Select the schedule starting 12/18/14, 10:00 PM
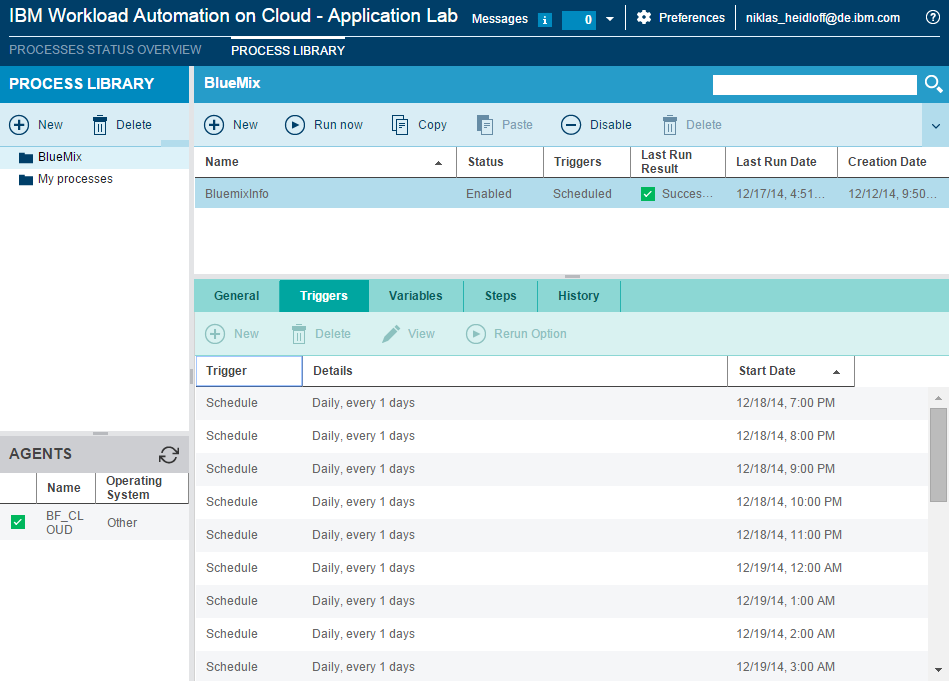This screenshot has height=681, width=949. (562, 502)
